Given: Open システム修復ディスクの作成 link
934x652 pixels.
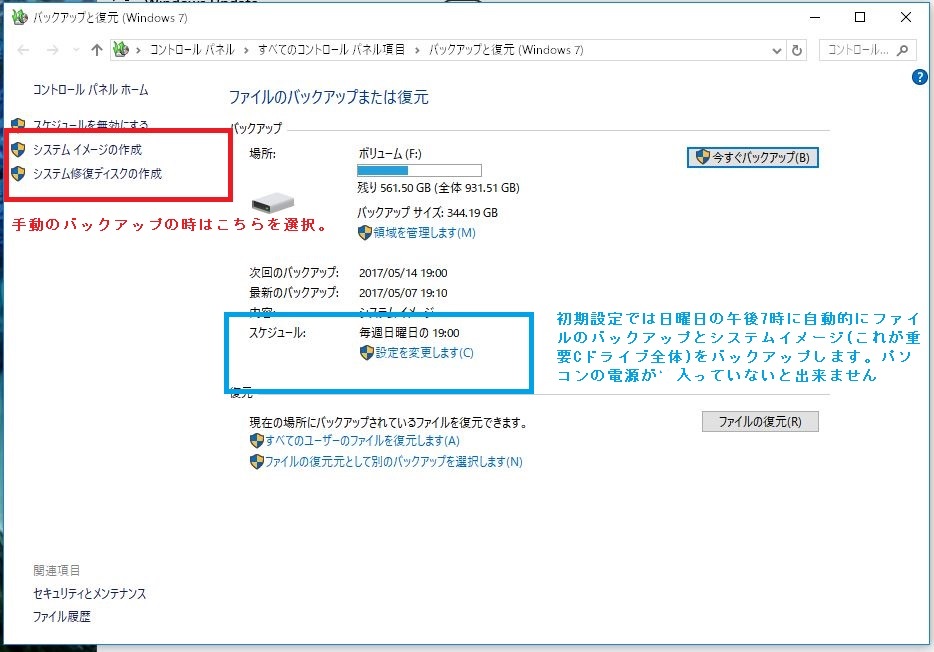Looking at the screenshot, I should tap(97, 173).
